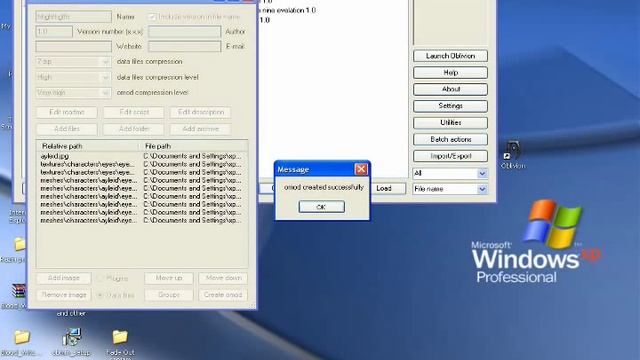Open the 7-zip data files compression dropdown
The height and width of the screenshot is (360, 640).
73,62
